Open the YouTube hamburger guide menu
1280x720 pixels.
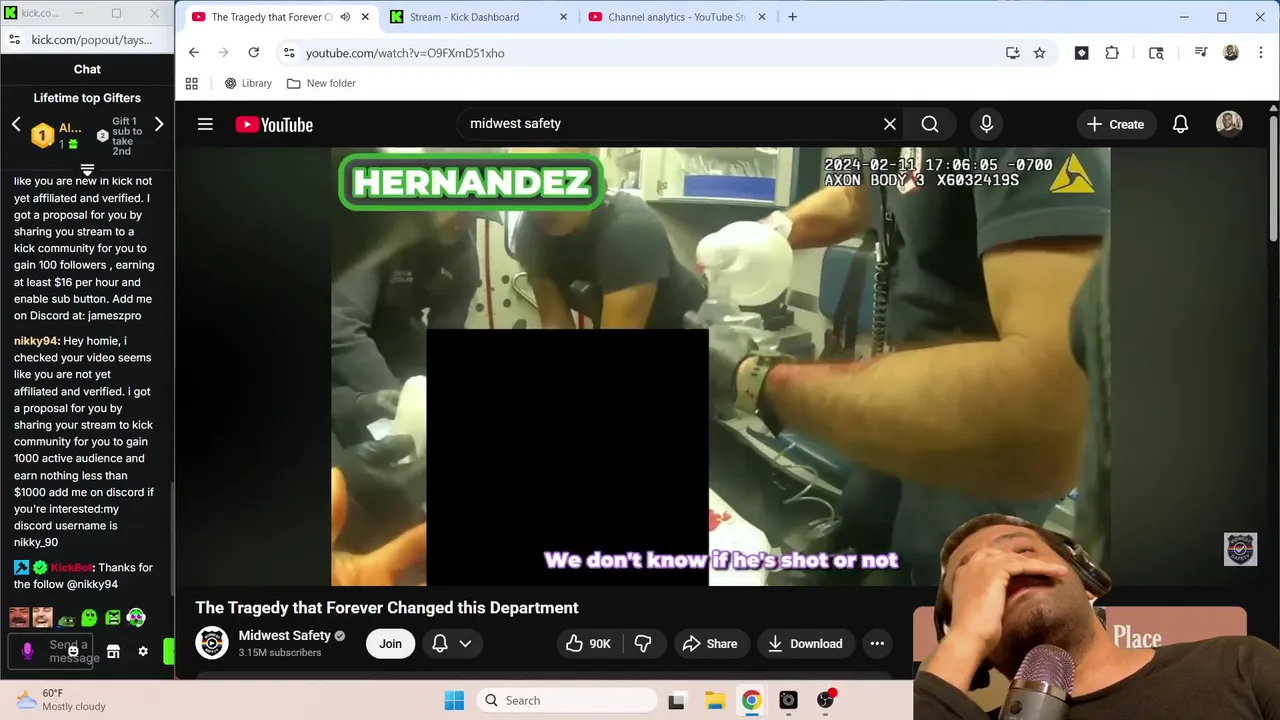tap(205, 124)
